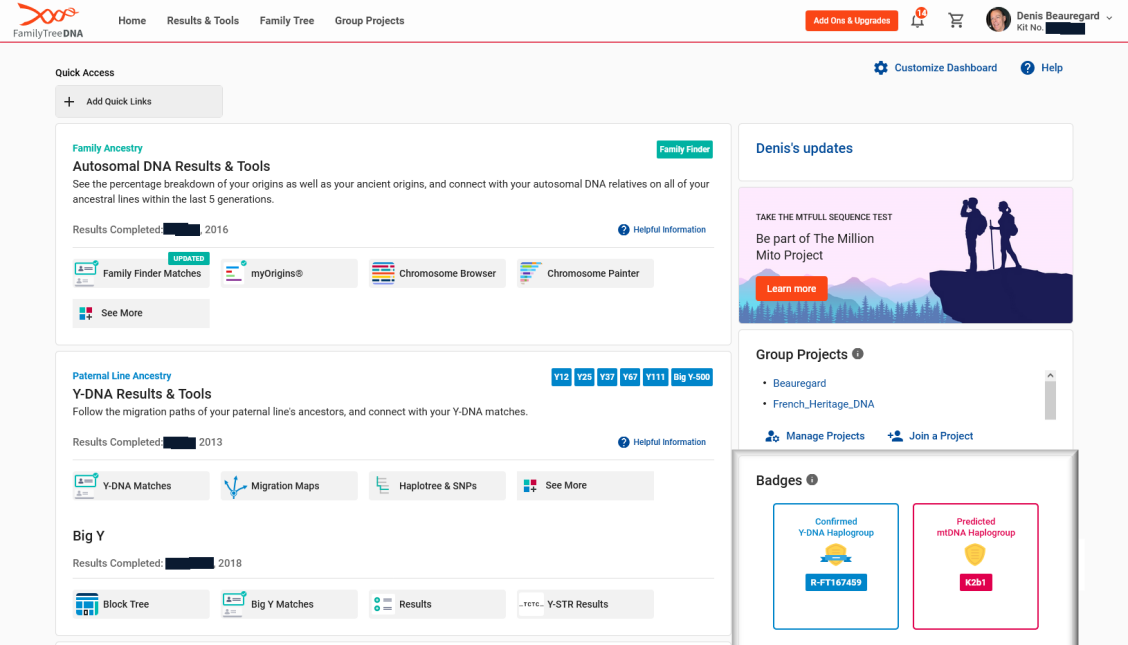Viewport: 1128px width, 645px height.
Task: Click the Family Finder tag
Action: point(685,149)
